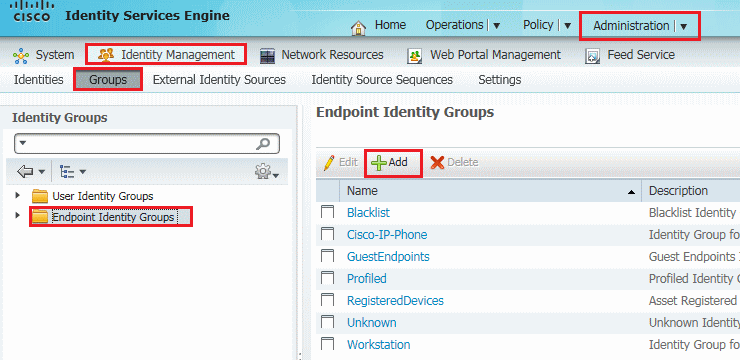
Task: Open the RegisteredDevices group link
Action: coord(395,301)
